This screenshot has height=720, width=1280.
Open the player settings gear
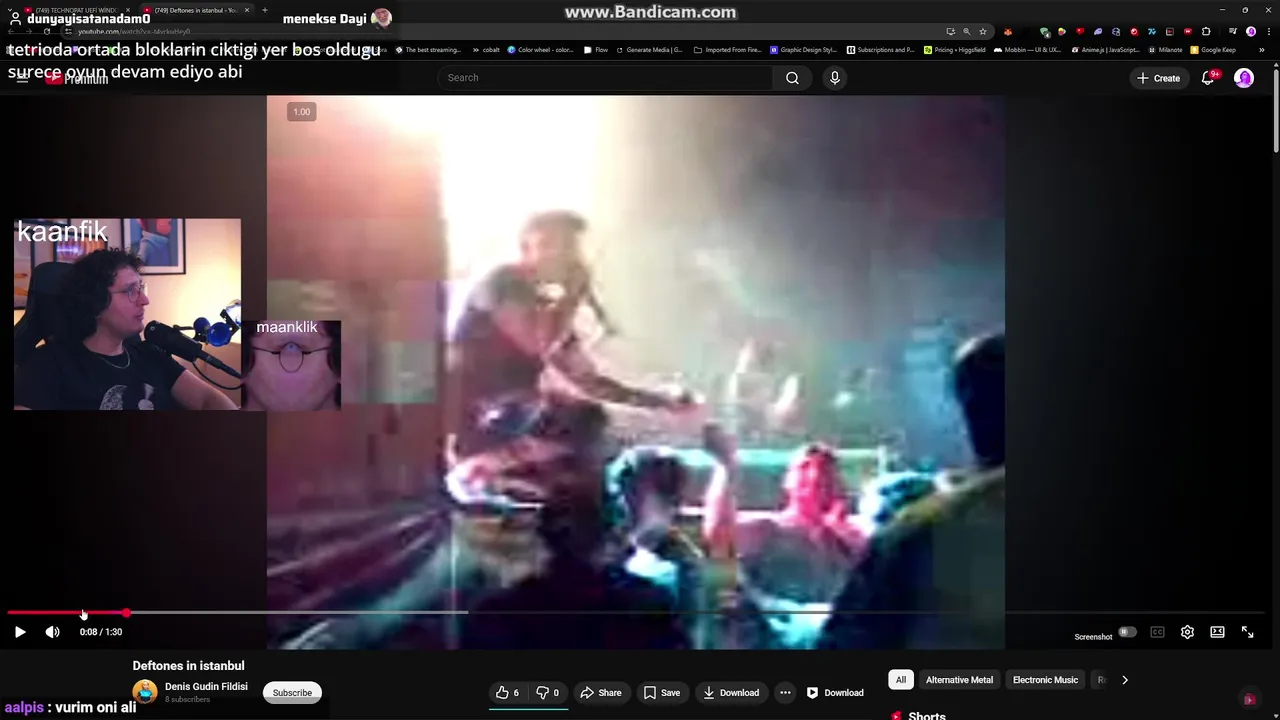(x=1187, y=632)
